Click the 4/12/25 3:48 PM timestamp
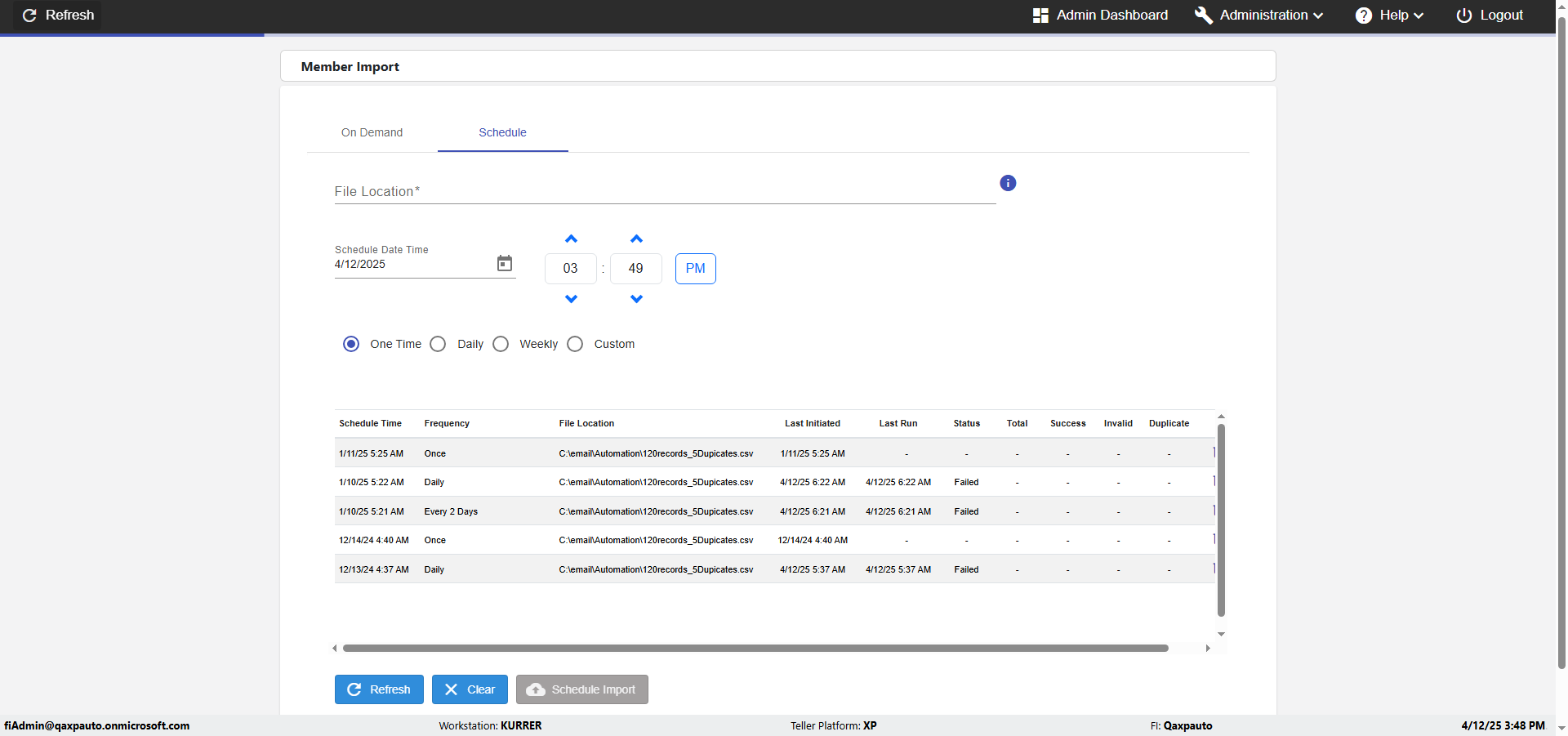Image resolution: width=1568 pixels, height=736 pixels. (x=1503, y=725)
